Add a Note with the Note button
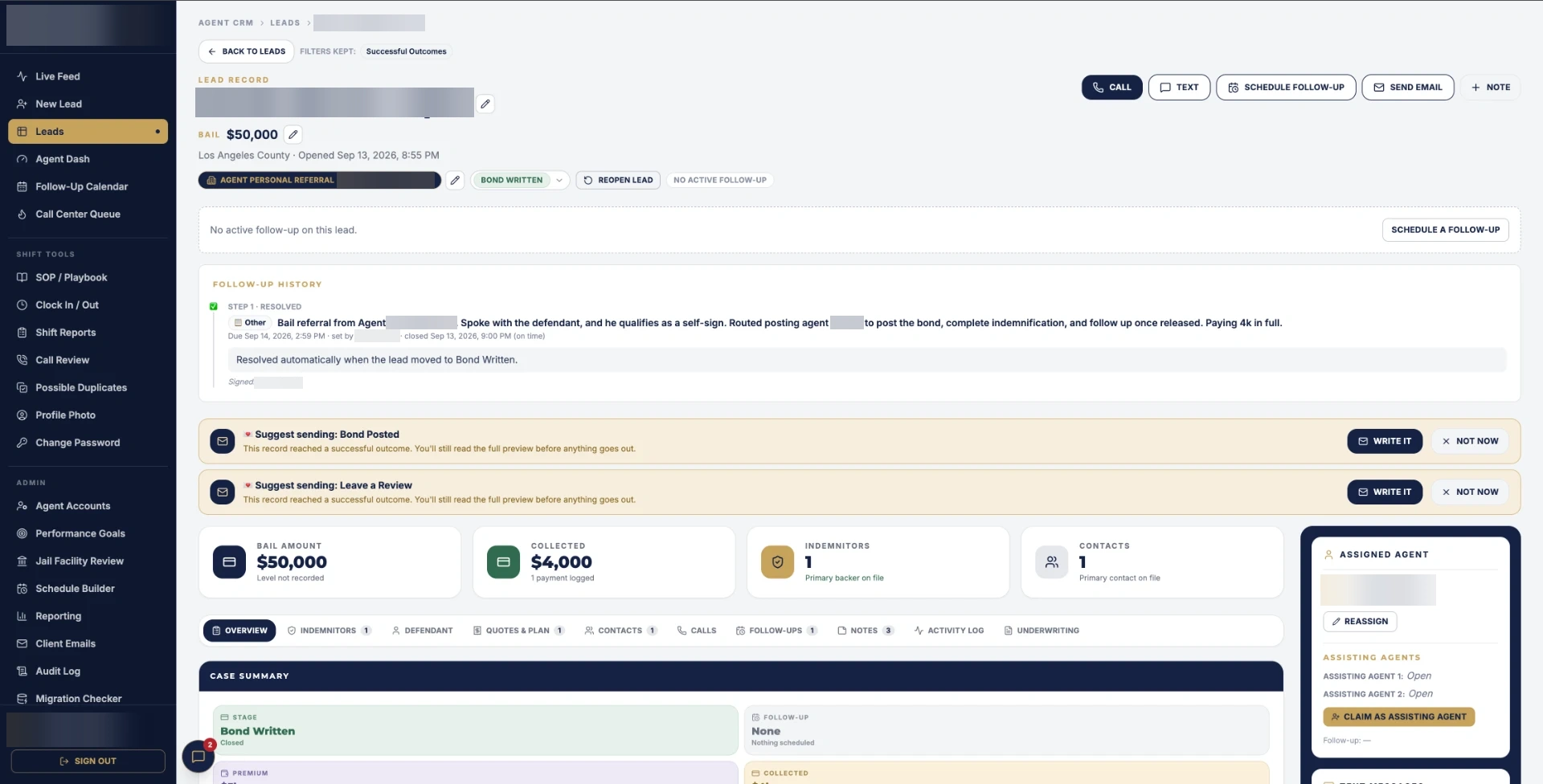Screen dimensions: 1543x784 tap(1491, 87)
